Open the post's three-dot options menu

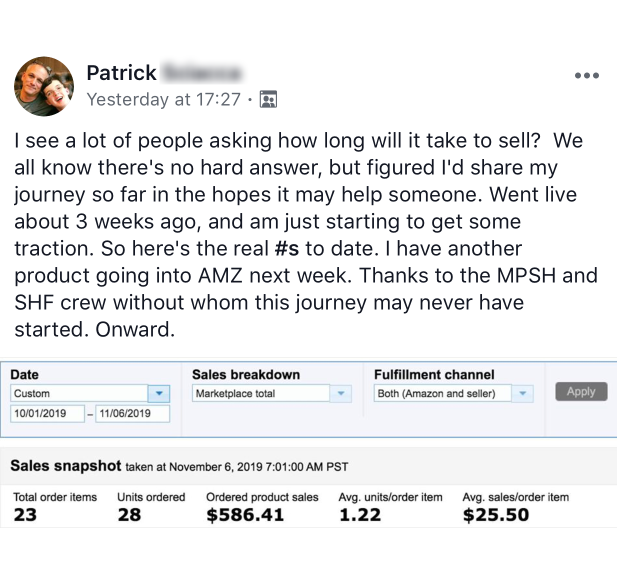(x=587, y=76)
